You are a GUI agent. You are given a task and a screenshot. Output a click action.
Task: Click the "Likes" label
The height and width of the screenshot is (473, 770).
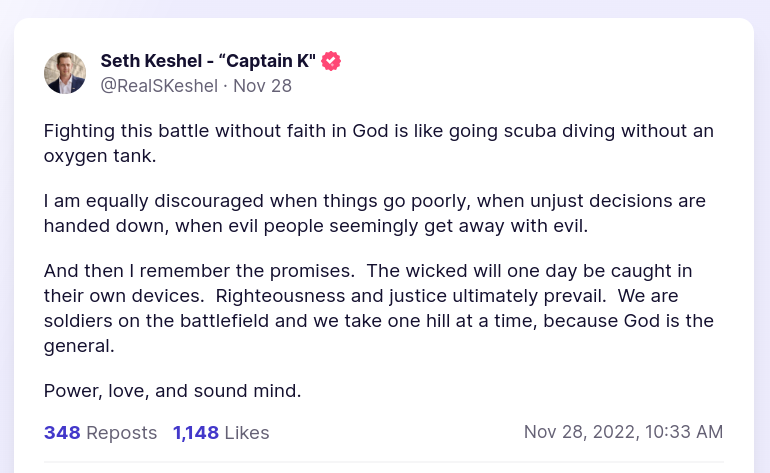246,433
